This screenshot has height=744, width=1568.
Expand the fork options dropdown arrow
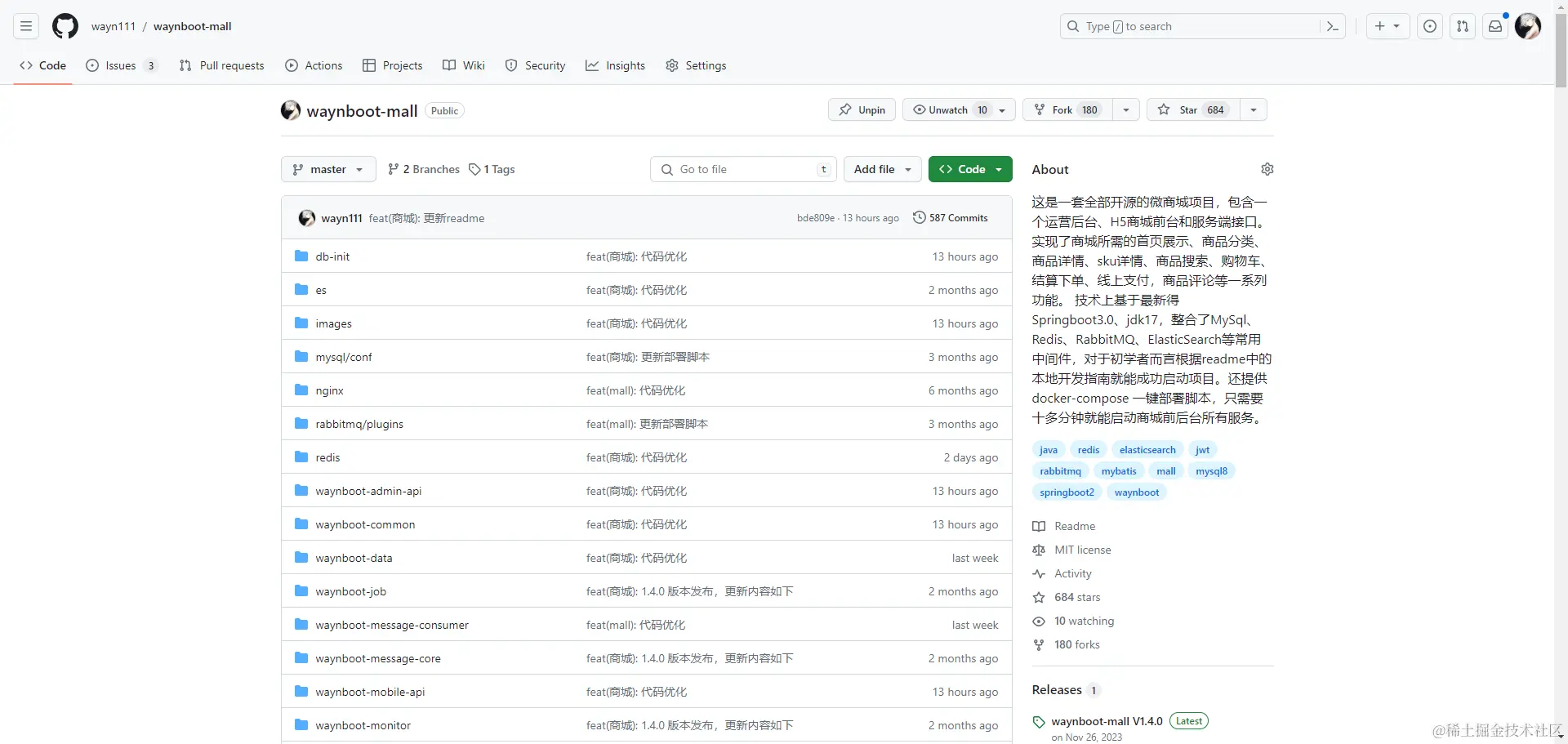[1126, 109]
